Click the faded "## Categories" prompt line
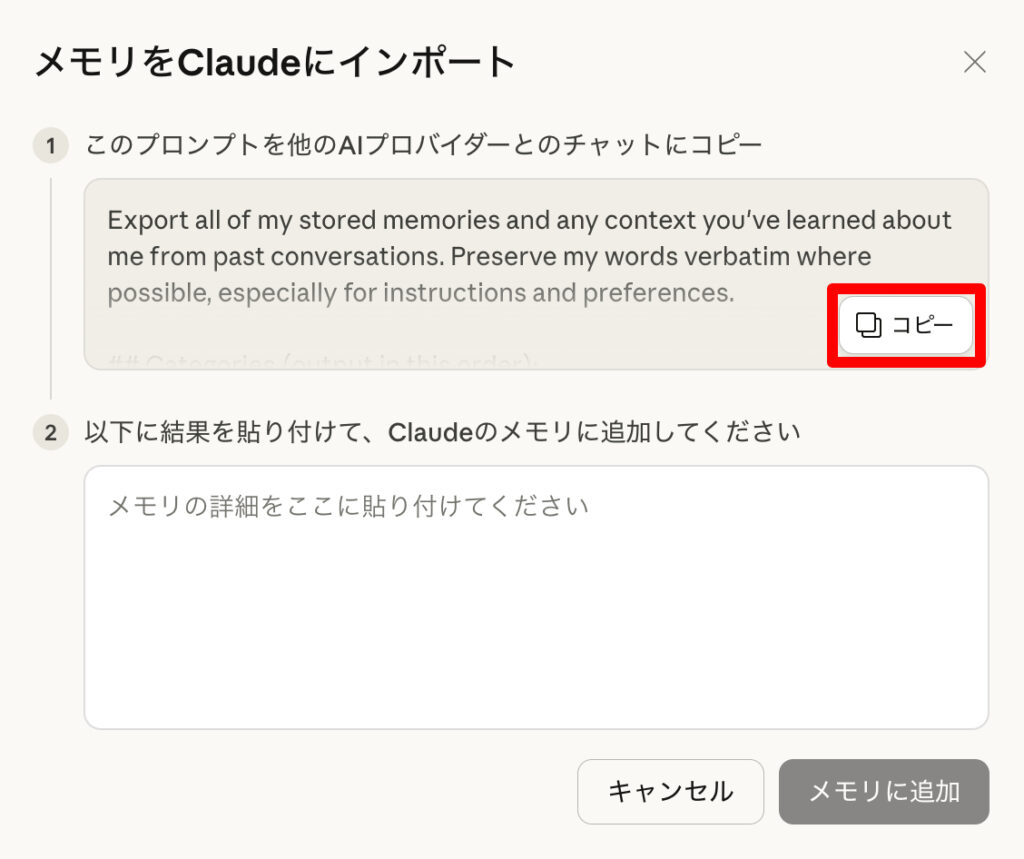Screen dimensions: 1024x859 [x=340, y=361]
